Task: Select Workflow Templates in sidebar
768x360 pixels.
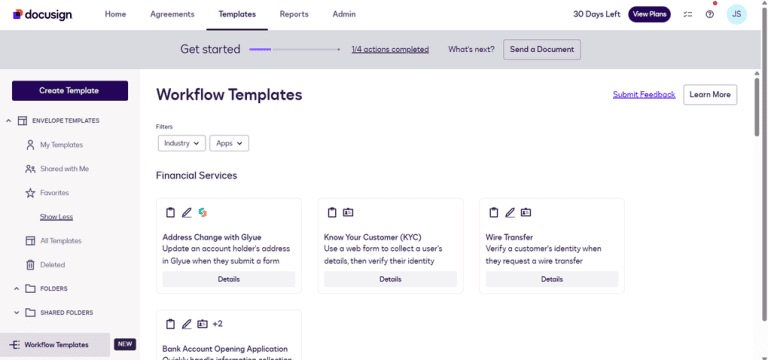Action: pyautogui.click(x=55, y=345)
